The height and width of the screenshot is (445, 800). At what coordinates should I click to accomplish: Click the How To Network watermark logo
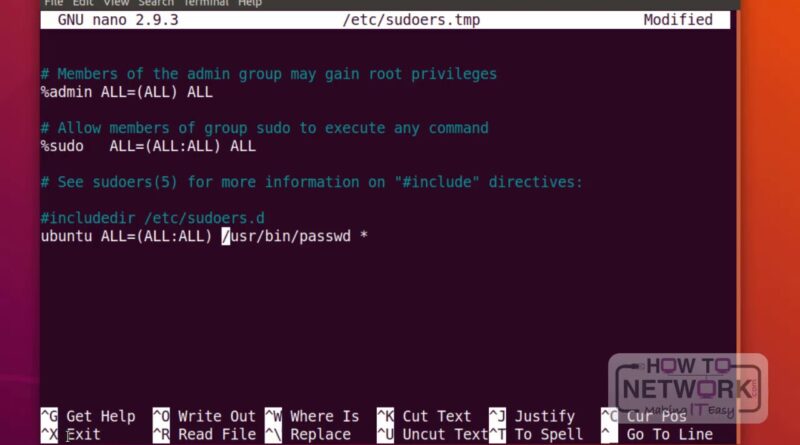point(688,388)
